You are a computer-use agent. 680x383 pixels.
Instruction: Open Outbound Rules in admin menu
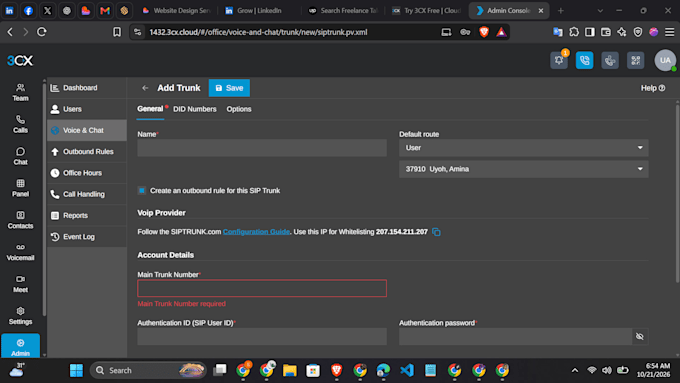87,151
